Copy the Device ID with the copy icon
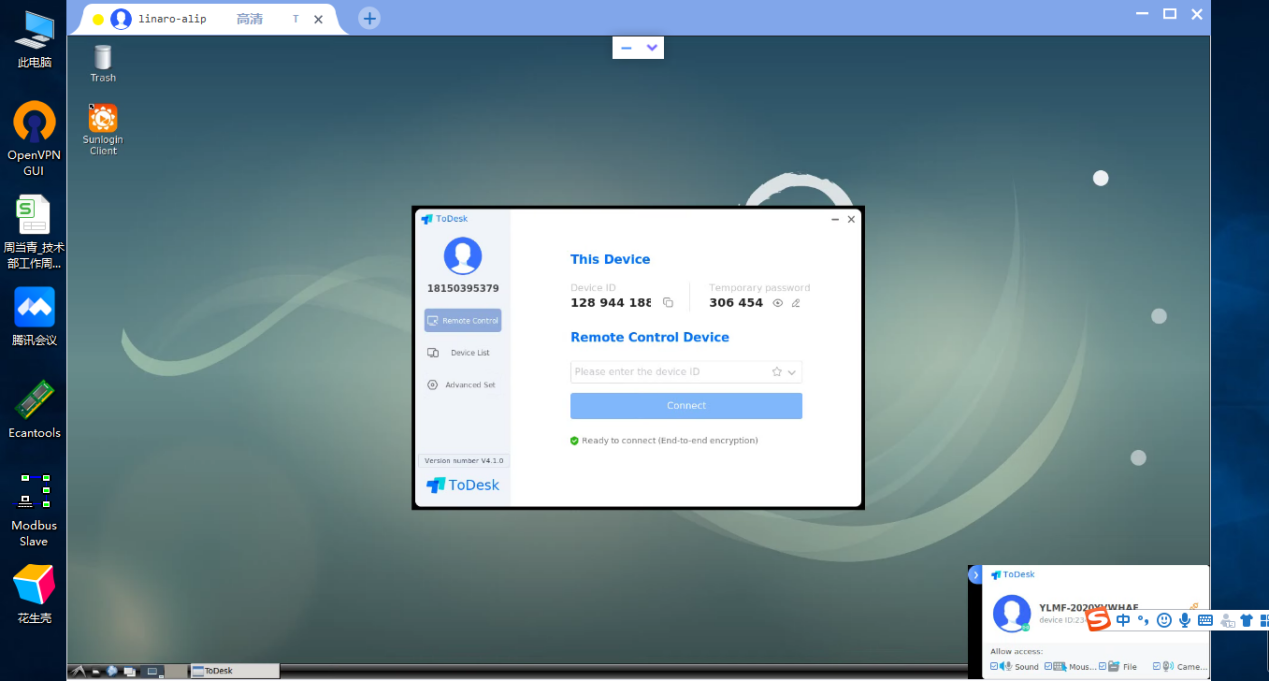This screenshot has height=681, width=1269. 668,303
